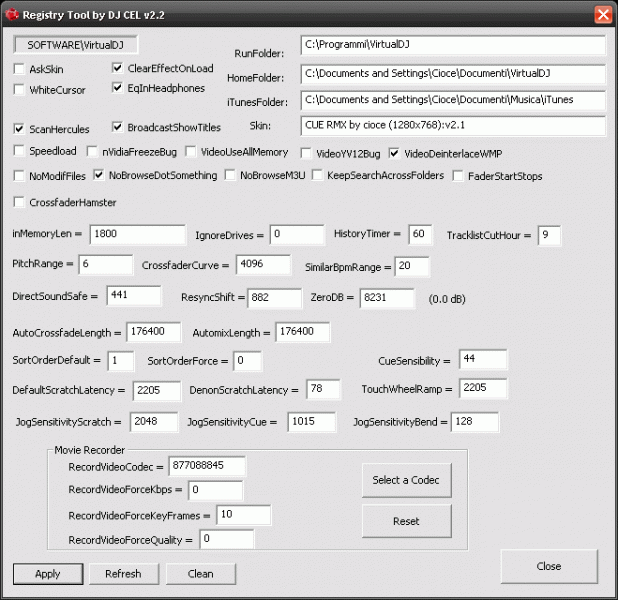Edit the RunFolder path field

point(453,45)
